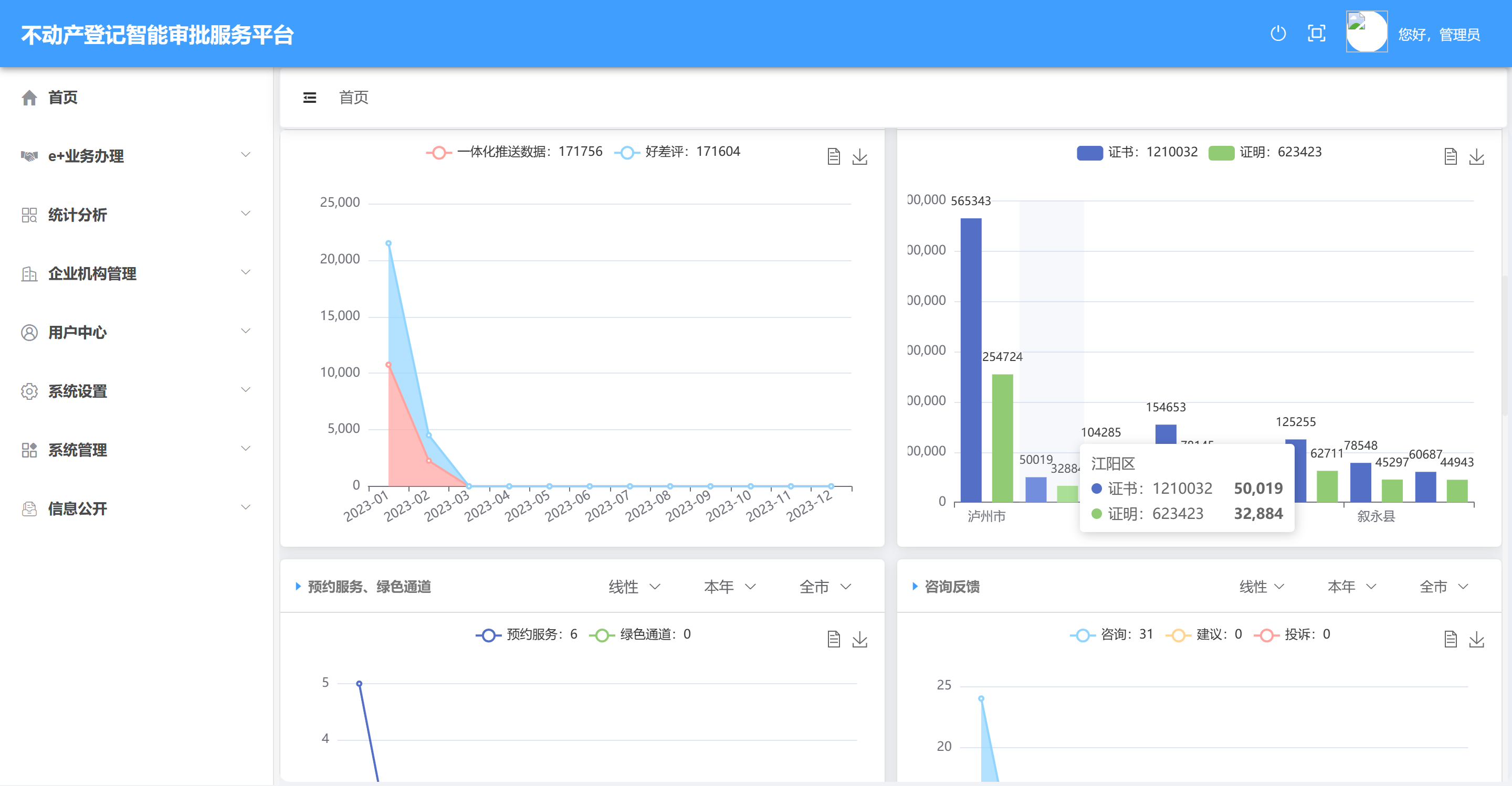Click the power logout icon
Screen dimensions: 1512x786
coord(1278,34)
